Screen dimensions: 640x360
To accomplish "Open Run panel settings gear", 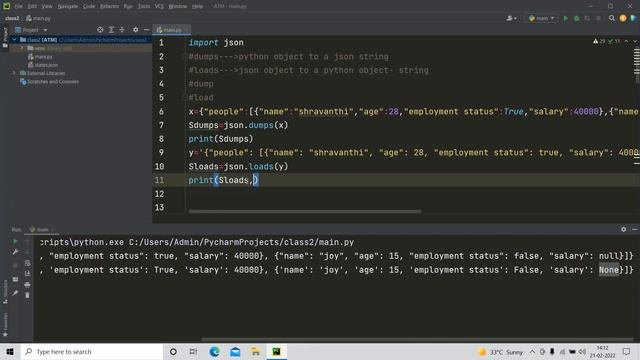I will (624, 229).
